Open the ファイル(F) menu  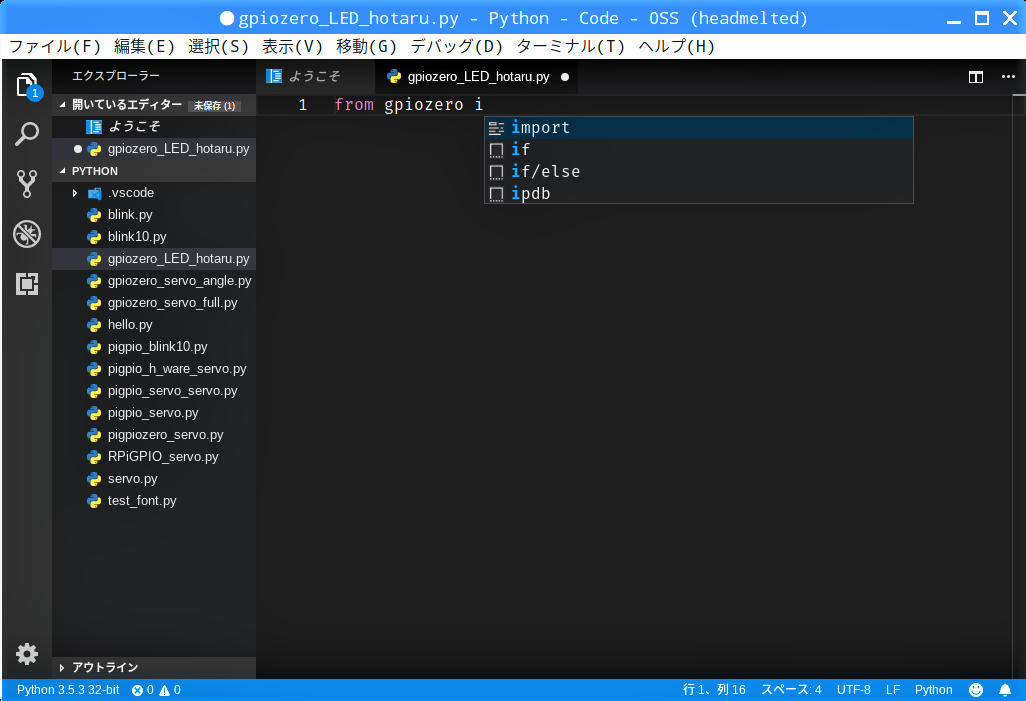tap(55, 46)
